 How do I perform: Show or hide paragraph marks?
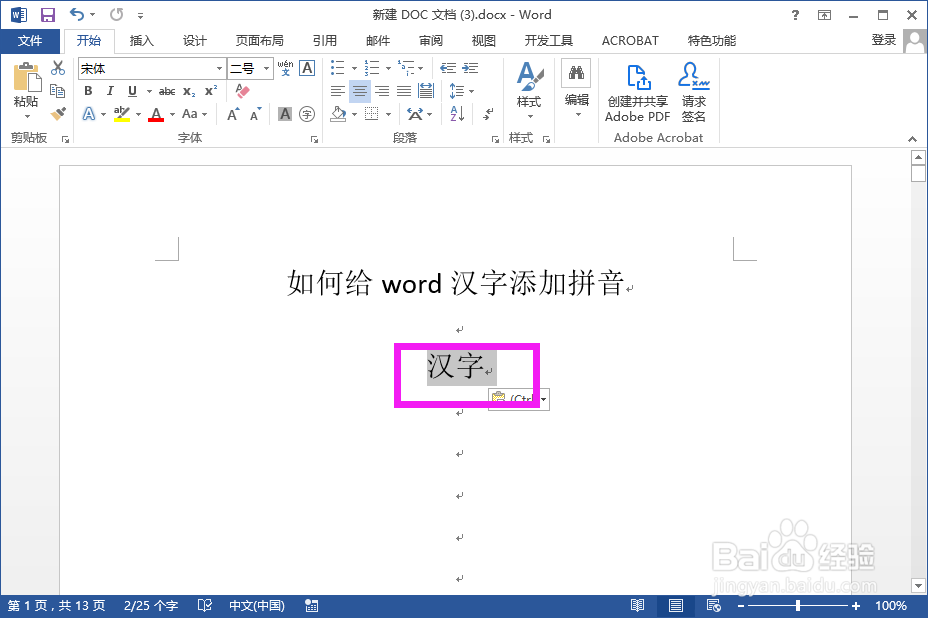(488, 114)
